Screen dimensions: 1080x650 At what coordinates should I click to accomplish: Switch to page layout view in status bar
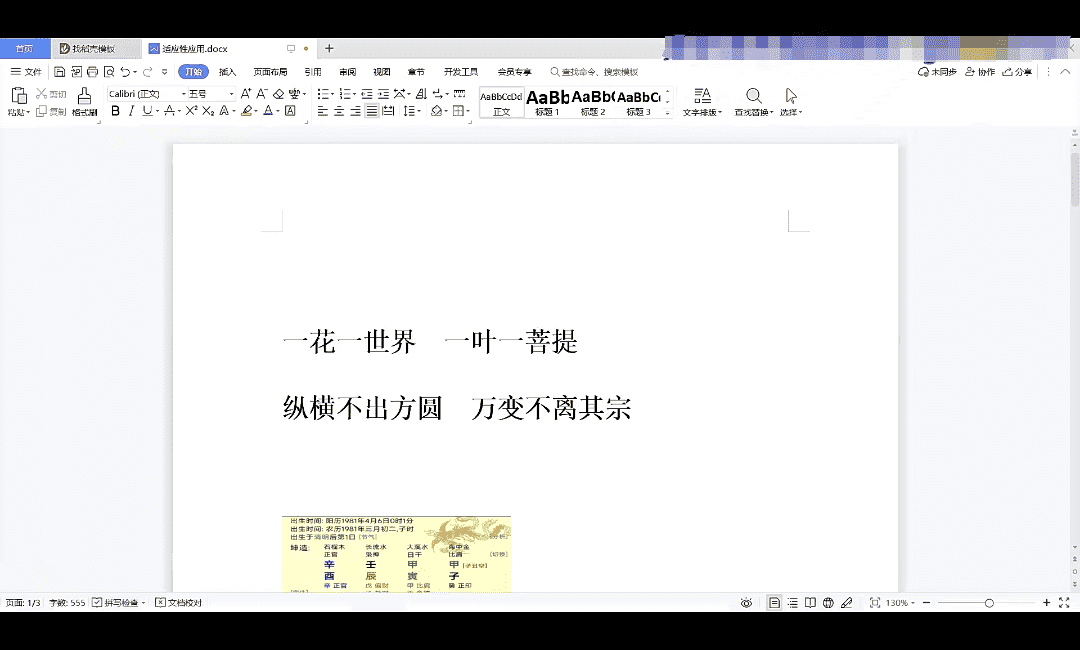point(774,603)
